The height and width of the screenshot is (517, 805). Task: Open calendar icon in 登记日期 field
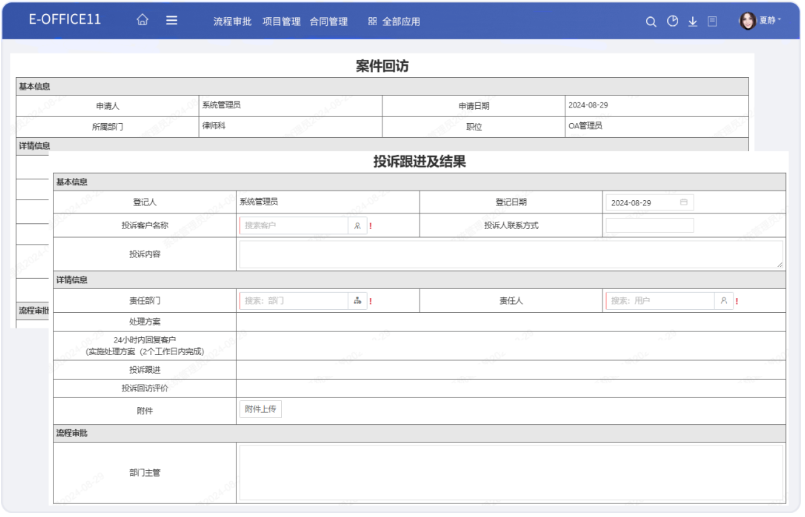[684, 202]
